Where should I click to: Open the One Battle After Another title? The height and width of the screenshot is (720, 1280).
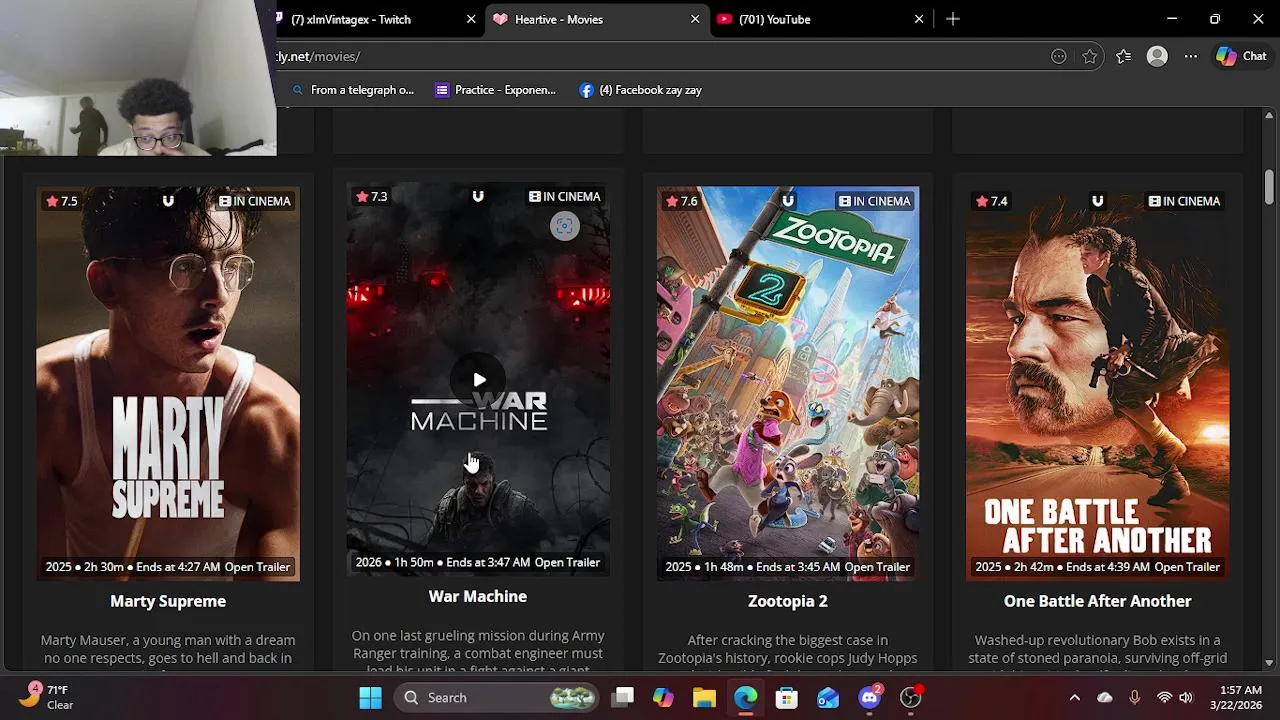pos(1098,601)
